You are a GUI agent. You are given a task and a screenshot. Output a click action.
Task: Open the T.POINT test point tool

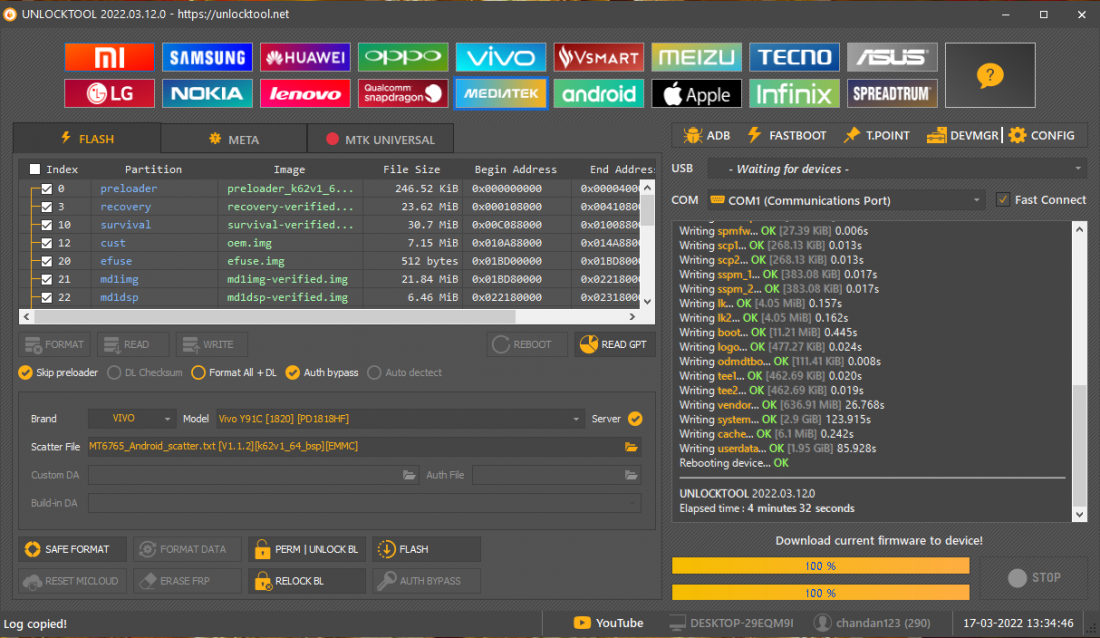876,135
